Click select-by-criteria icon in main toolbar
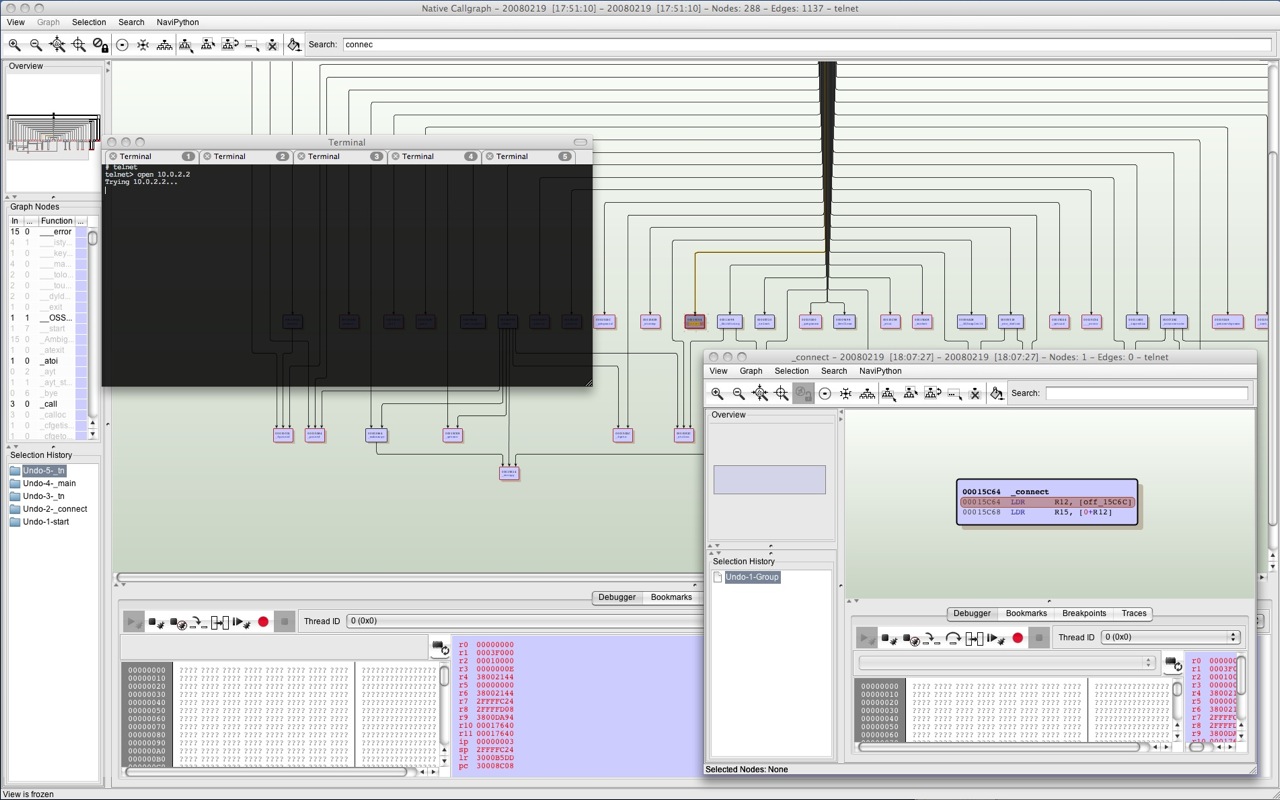The image size is (1280, 800). tap(251, 44)
